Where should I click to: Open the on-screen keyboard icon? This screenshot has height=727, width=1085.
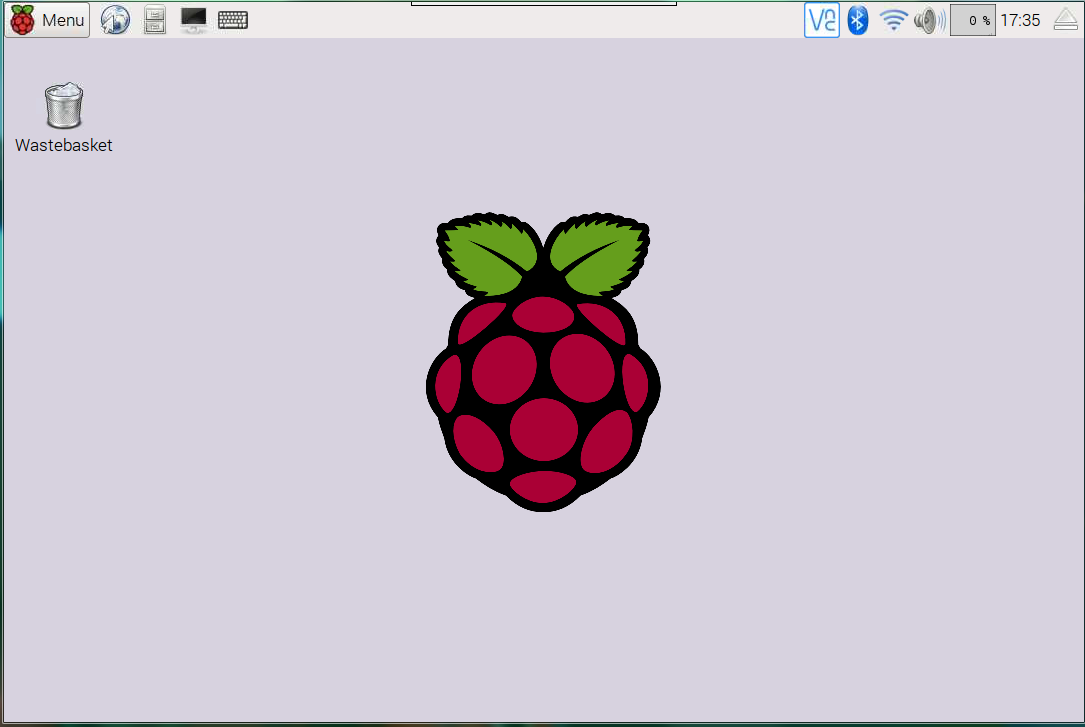pyautogui.click(x=232, y=20)
